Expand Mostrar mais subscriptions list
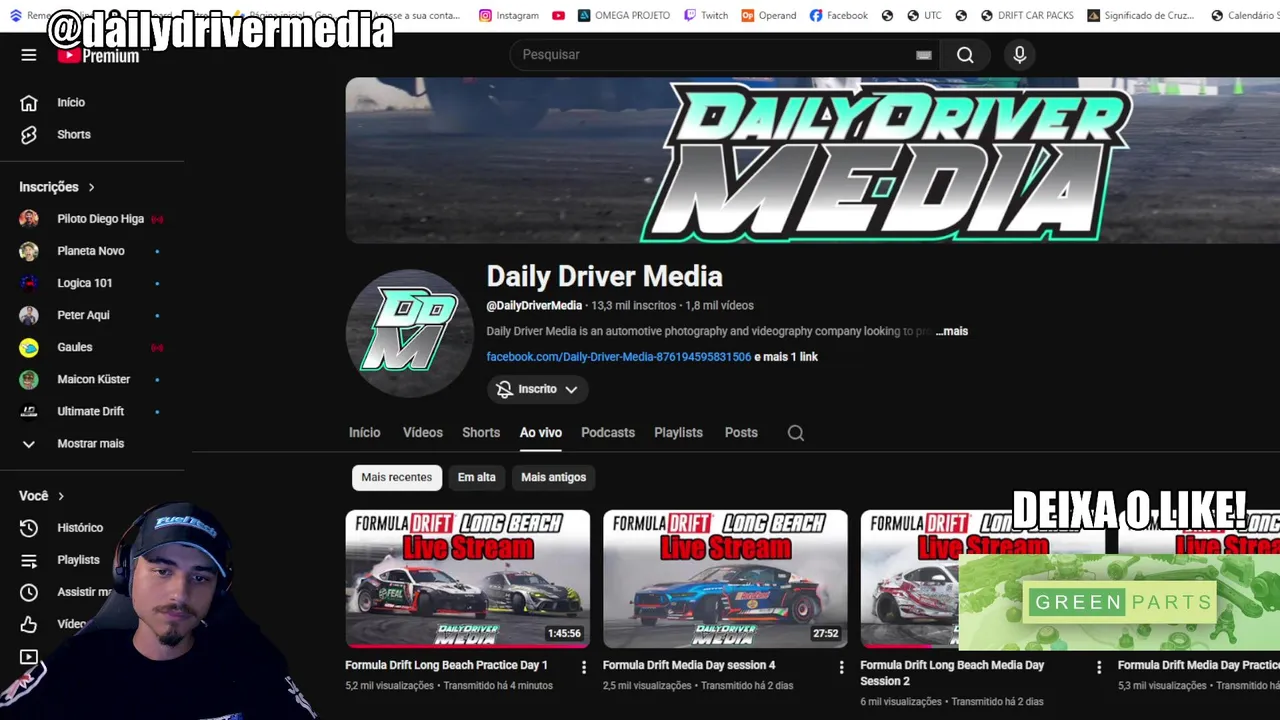The height and width of the screenshot is (720, 1280). pyautogui.click(x=92, y=443)
